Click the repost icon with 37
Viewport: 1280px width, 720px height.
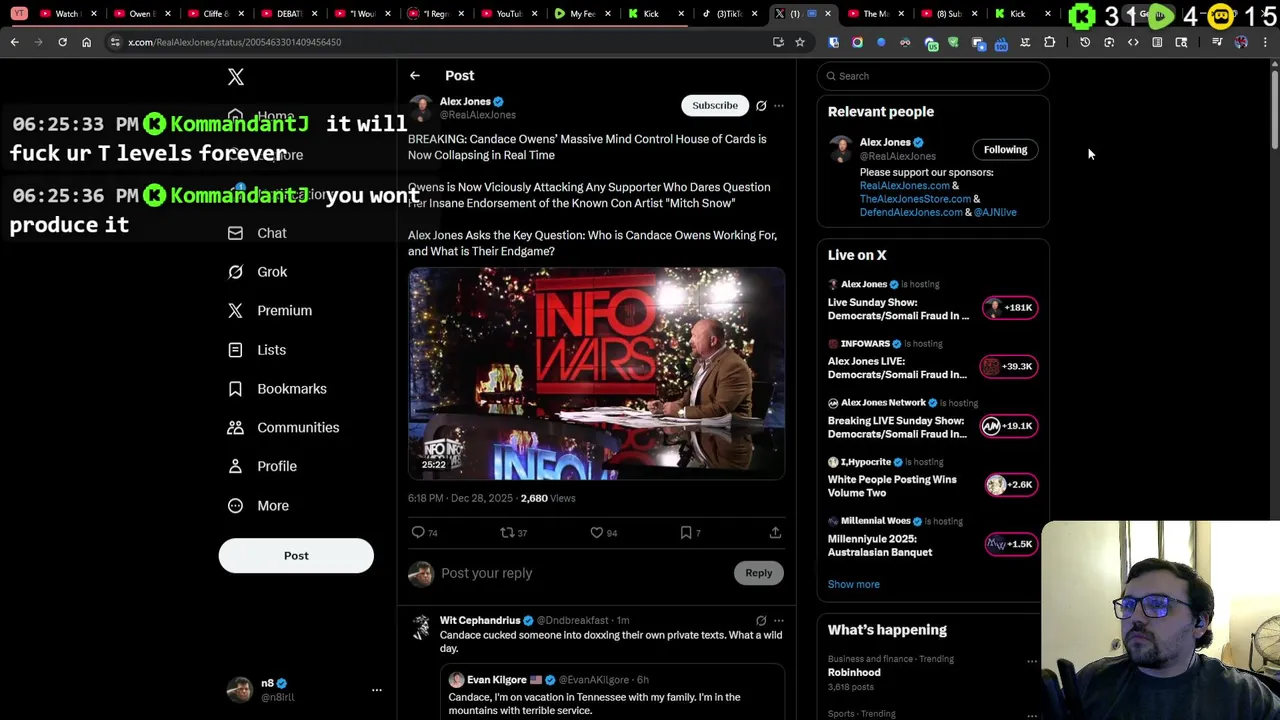coord(507,533)
